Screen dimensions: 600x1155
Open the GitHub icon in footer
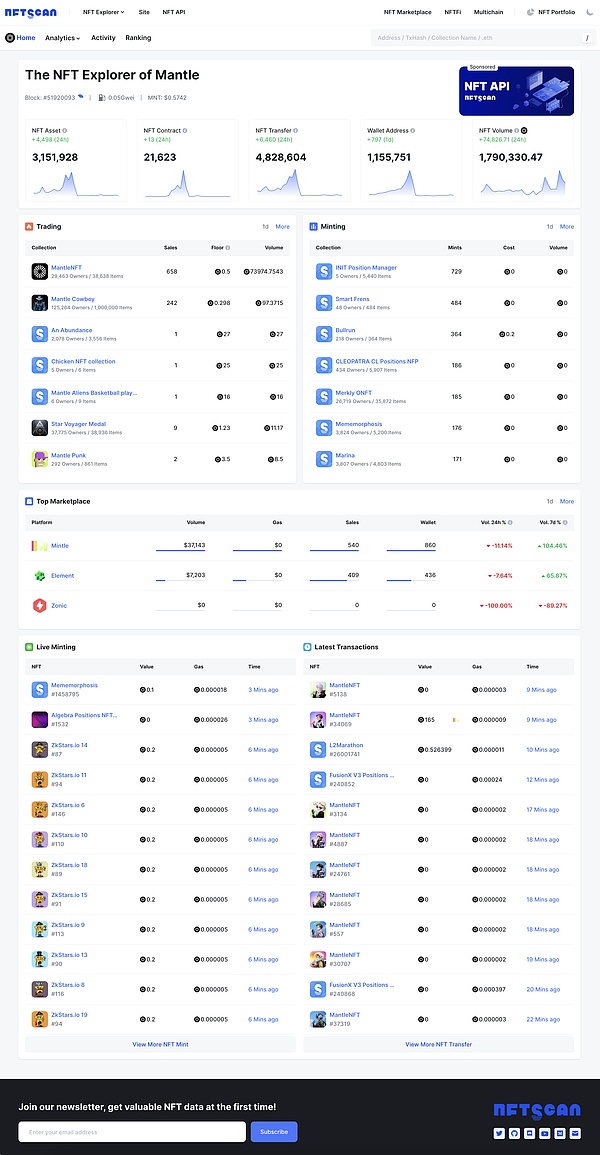[x=515, y=1133]
